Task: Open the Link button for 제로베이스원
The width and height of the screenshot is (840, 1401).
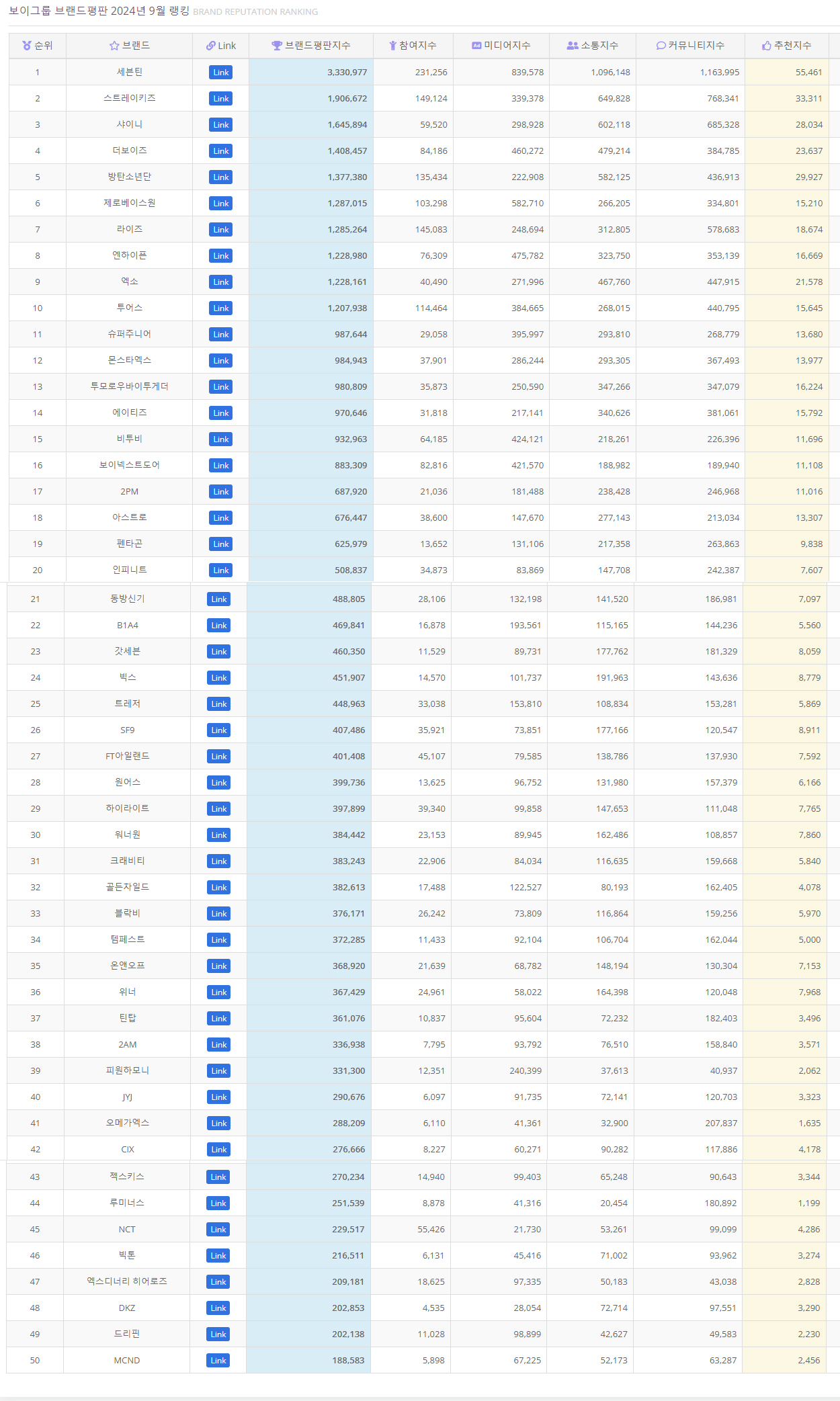Action: tap(221, 204)
